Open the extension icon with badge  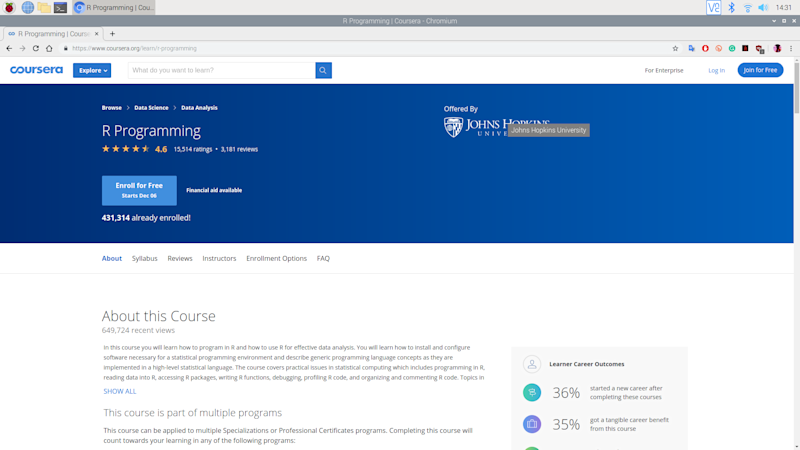point(760,49)
